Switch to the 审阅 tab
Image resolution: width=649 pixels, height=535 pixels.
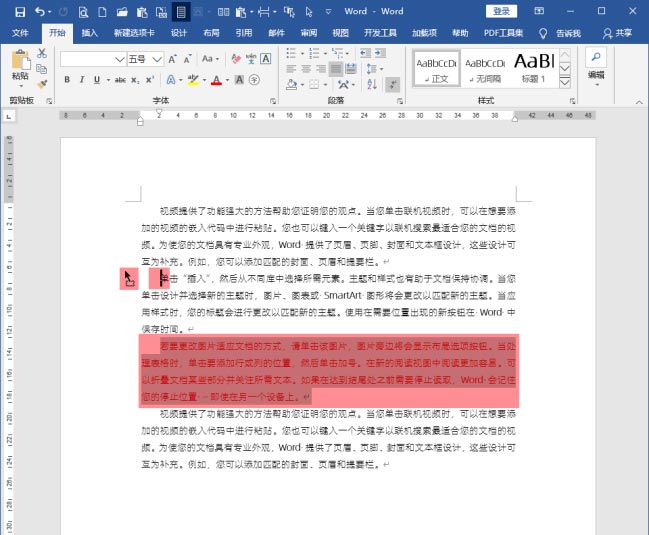coord(309,33)
